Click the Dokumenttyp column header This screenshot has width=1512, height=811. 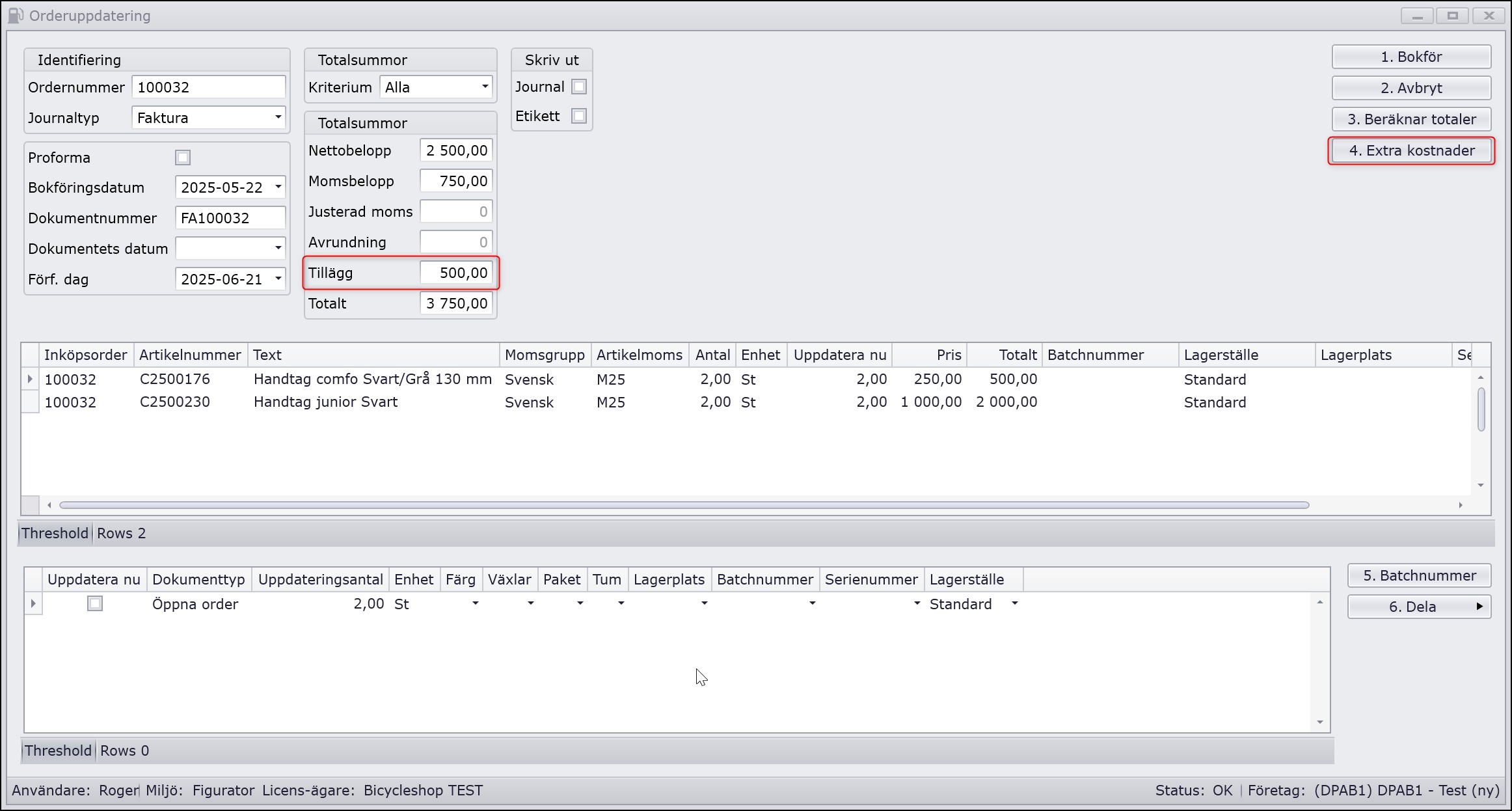click(198, 580)
